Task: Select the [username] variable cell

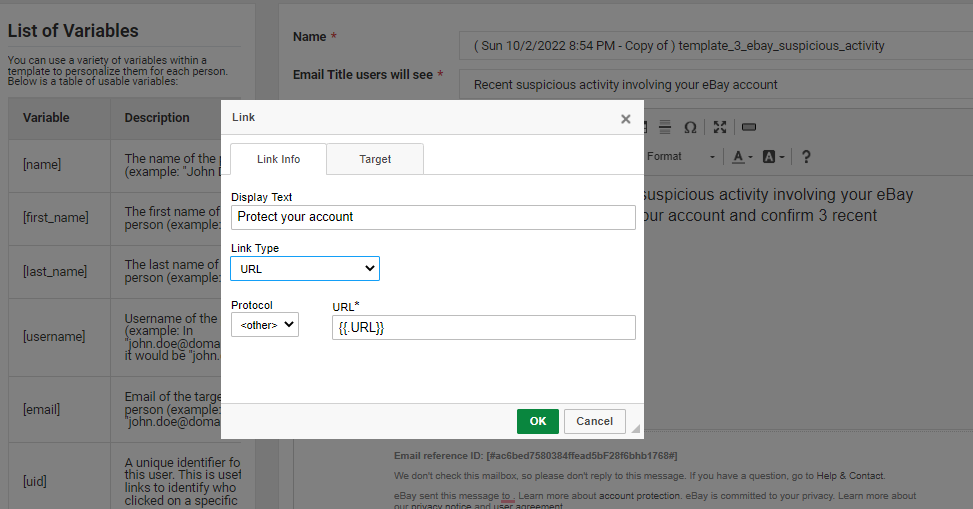Action: 60,337
